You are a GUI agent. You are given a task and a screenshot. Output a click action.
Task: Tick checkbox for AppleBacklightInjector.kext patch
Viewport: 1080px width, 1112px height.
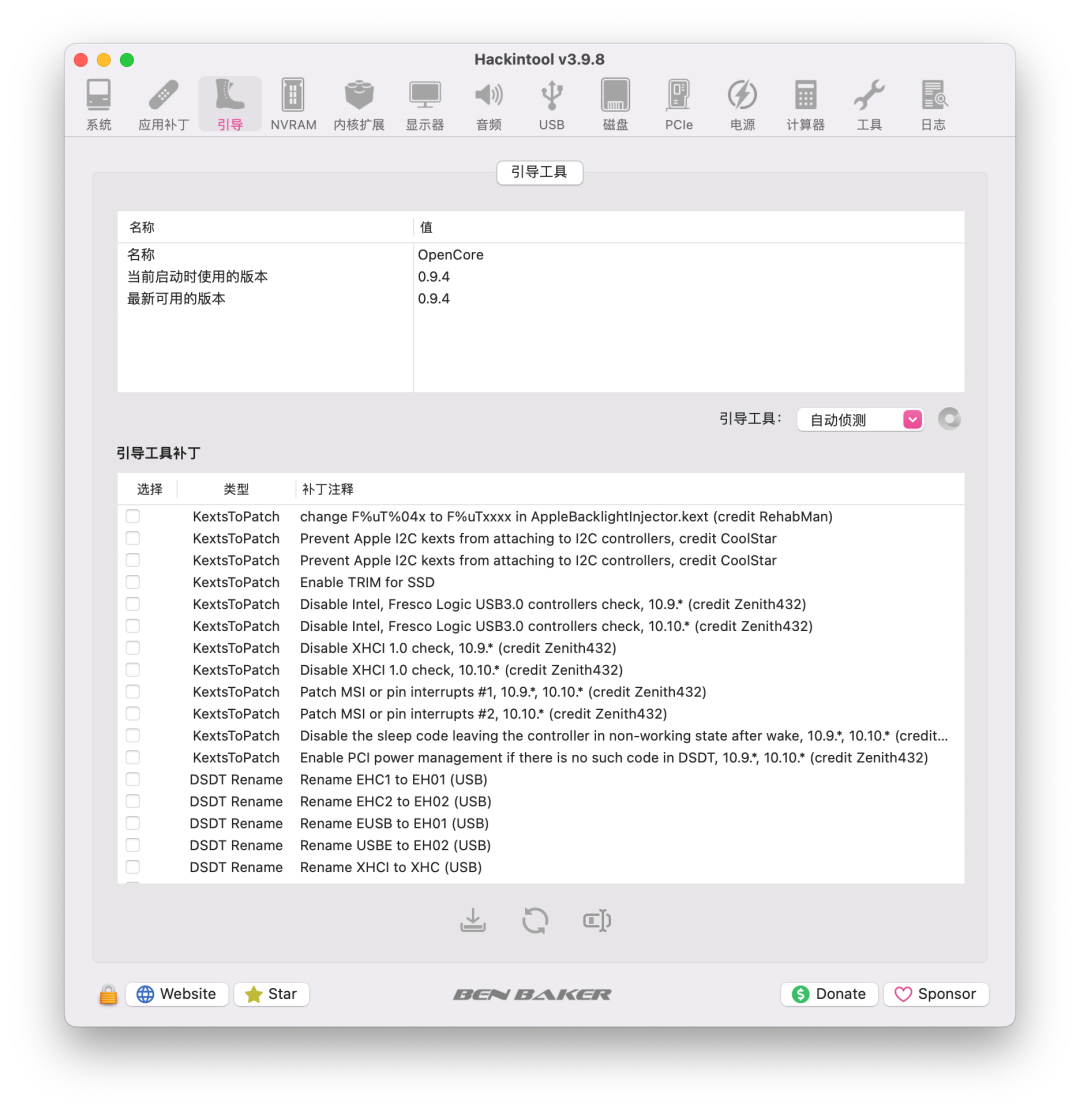click(x=133, y=516)
